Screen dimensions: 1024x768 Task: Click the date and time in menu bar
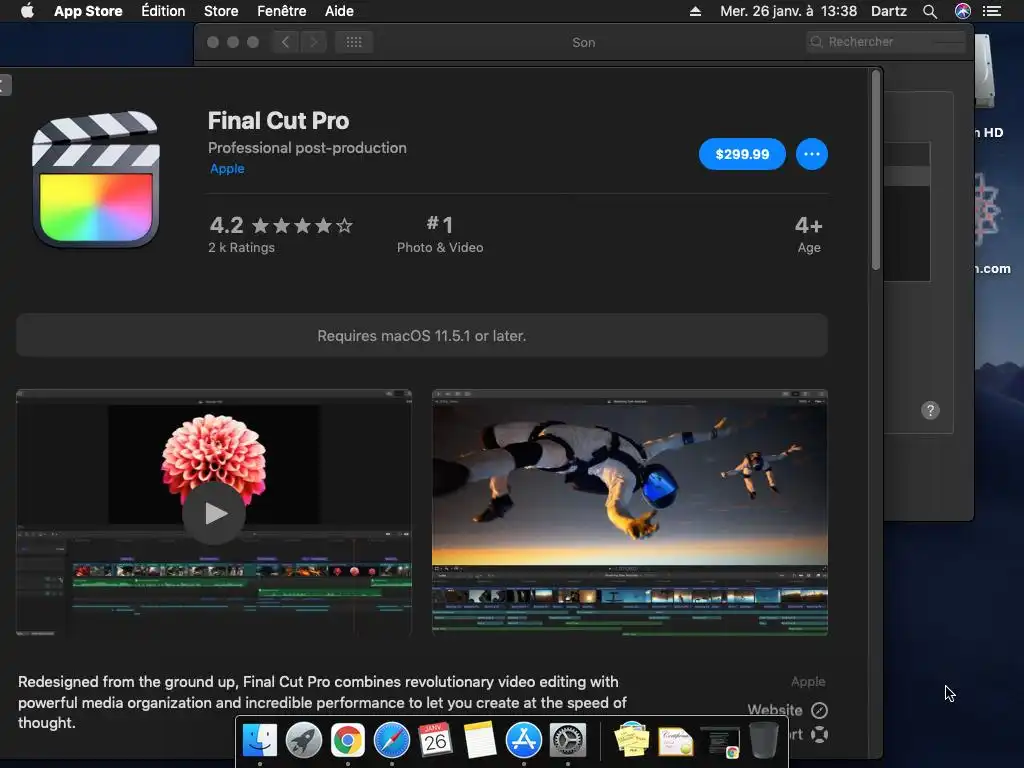click(x=788, y=11)
